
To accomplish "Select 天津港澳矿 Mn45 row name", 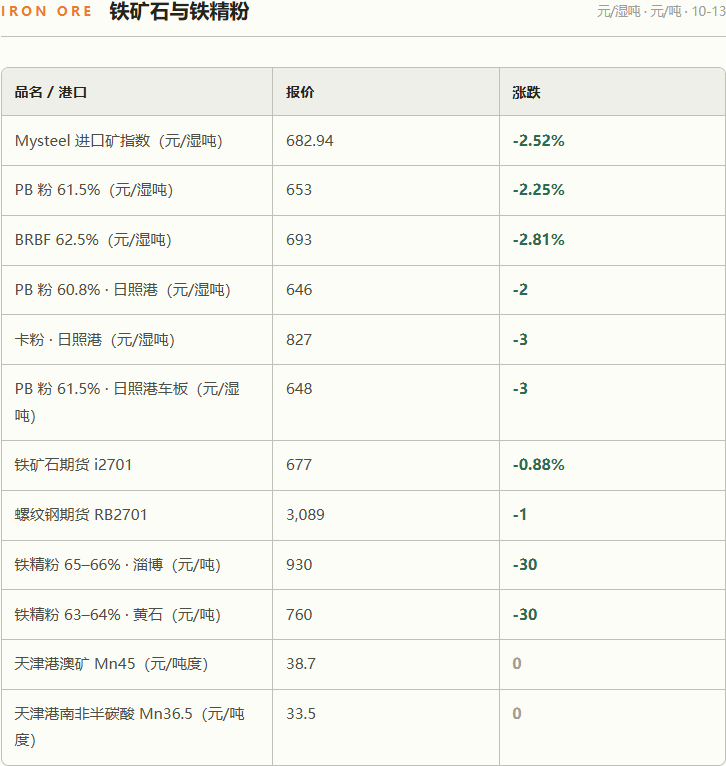I will tap(111, 664).
